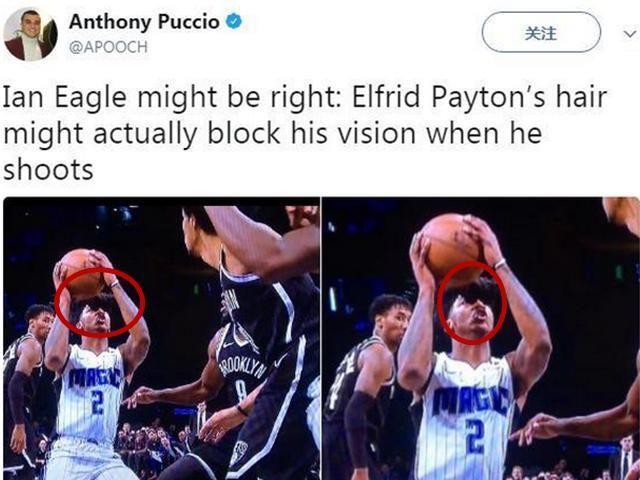Open the right tweet photo
The image size is (640, 480).
click(x=481, y=338)
